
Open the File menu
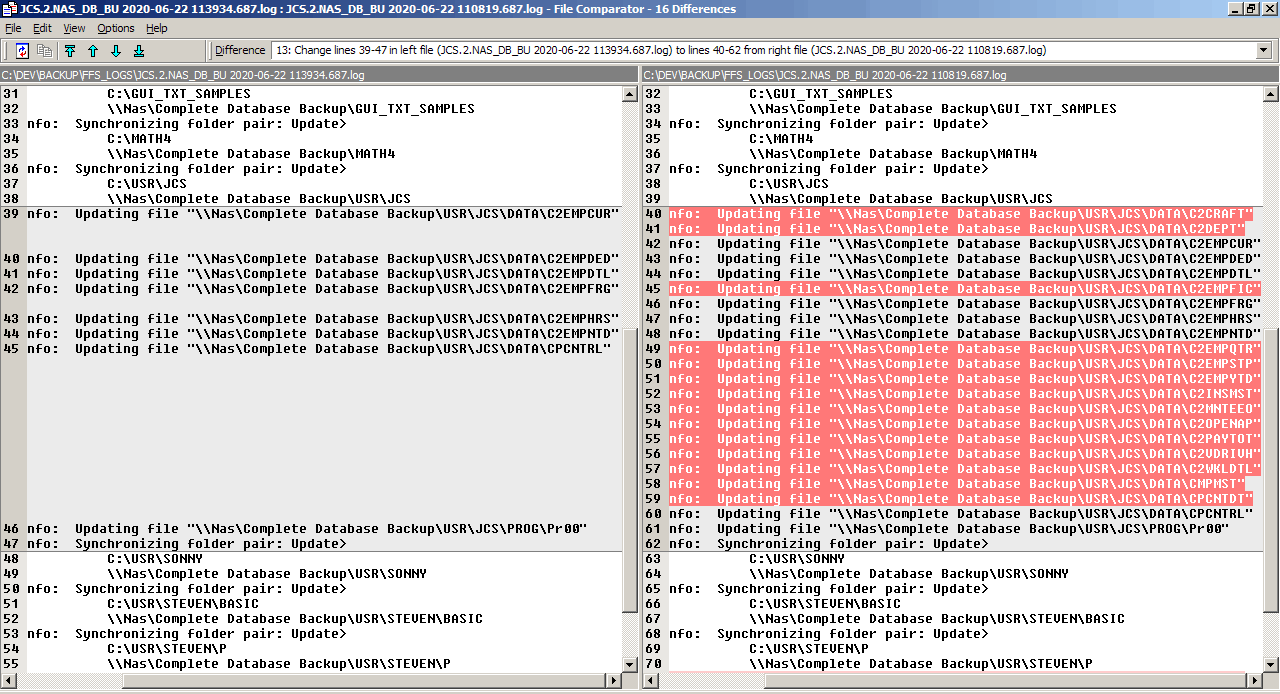[x=13, y=28]
